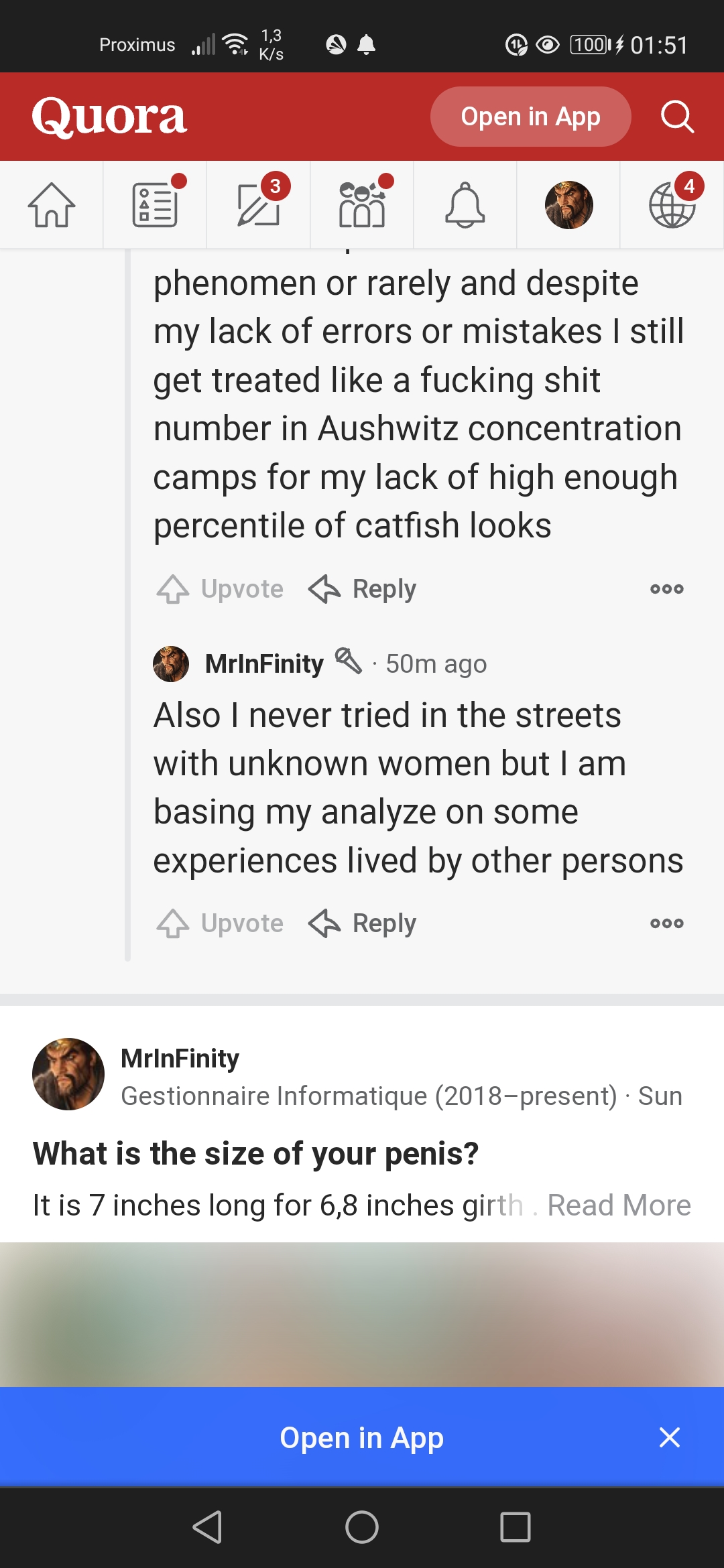The width and height of the screenshot is (724, 1568).
Task: Tap the blurred answer image
Action: [362, 1315]
